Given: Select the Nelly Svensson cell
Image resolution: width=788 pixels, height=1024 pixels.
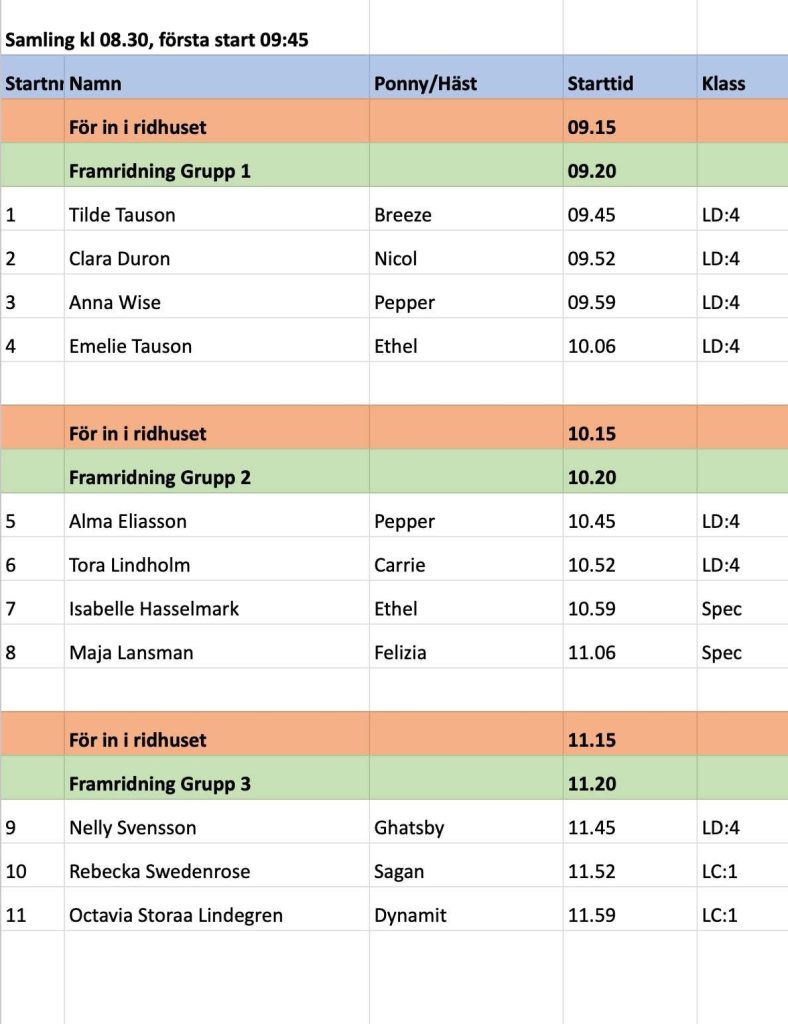Looking at the screenshot, I should 132,828.
